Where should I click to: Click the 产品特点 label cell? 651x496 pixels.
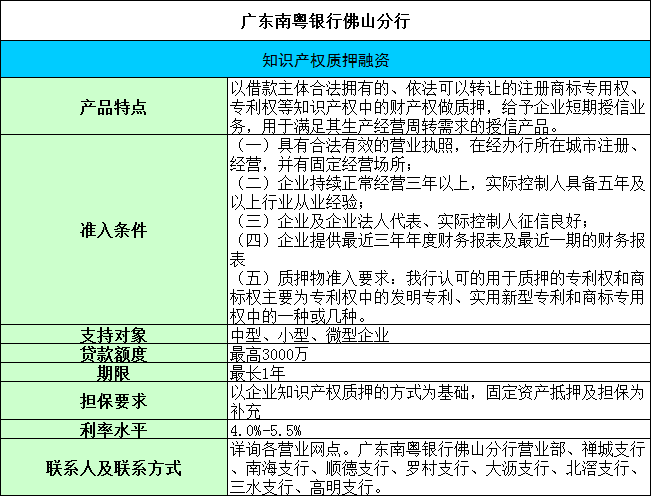pyautogui.click(x=114, y=106)
